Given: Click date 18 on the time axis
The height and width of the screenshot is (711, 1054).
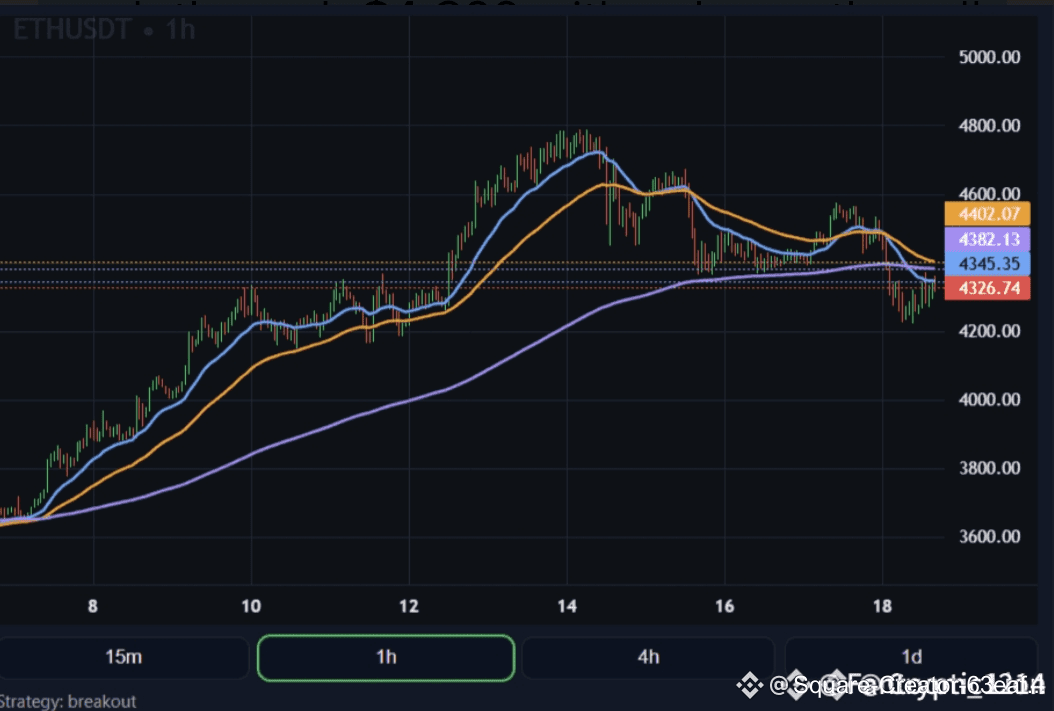Looking at the screenshot, I should pyautogui.click(x=883, y=605).
